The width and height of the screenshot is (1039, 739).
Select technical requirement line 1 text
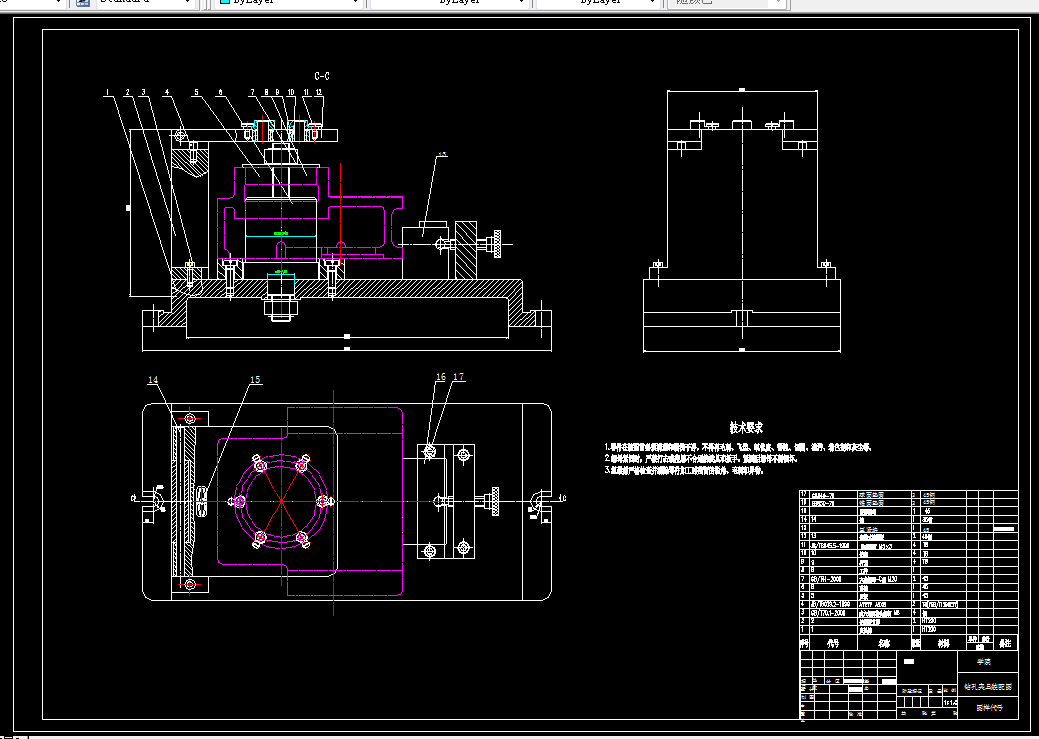737,447
